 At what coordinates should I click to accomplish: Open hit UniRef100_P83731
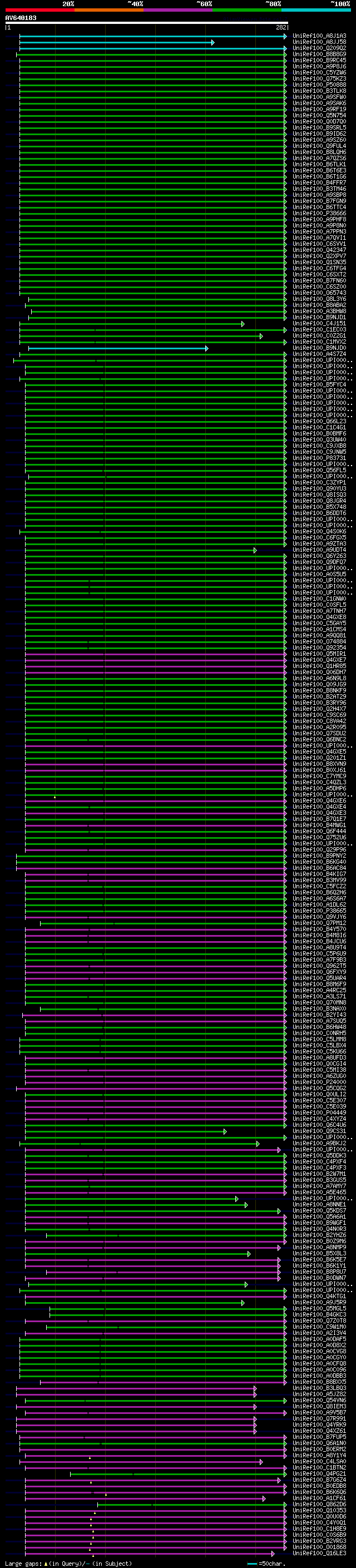coord(319,458)
